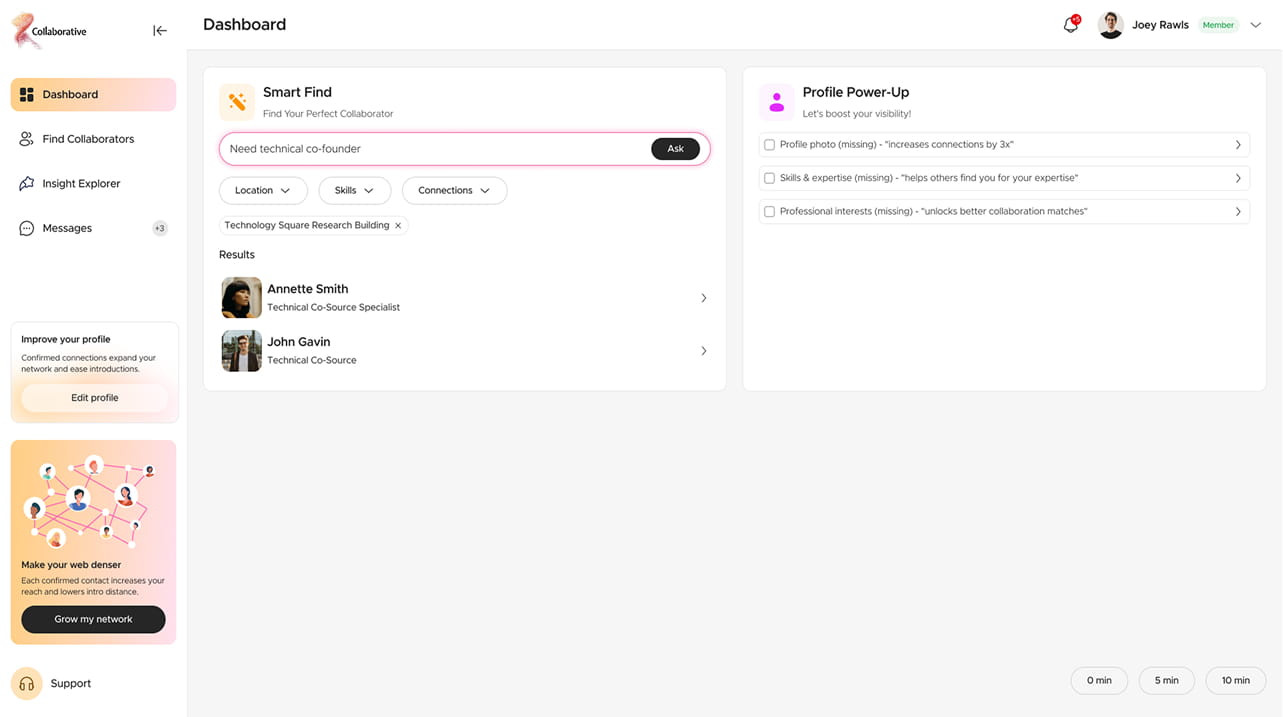This screenshot has width=1283, height=717.
Task: Check the Profile photo (missing) checkbox
Action: 769,145
